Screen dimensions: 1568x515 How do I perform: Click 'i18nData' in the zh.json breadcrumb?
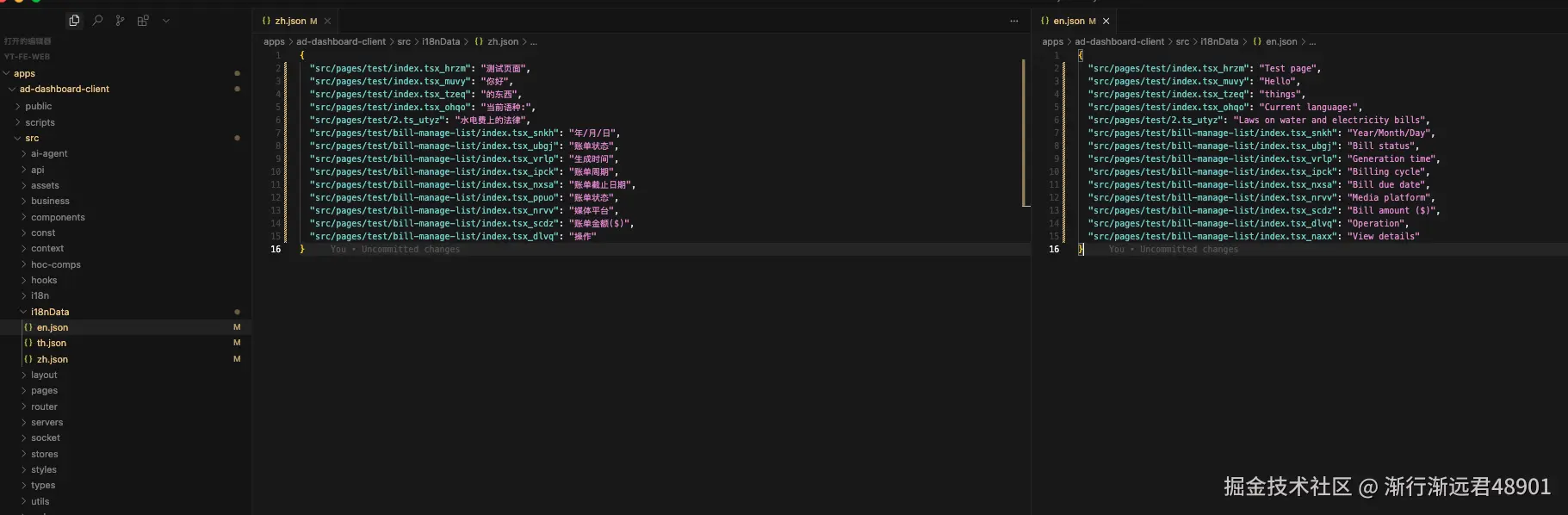coord(441,42)
